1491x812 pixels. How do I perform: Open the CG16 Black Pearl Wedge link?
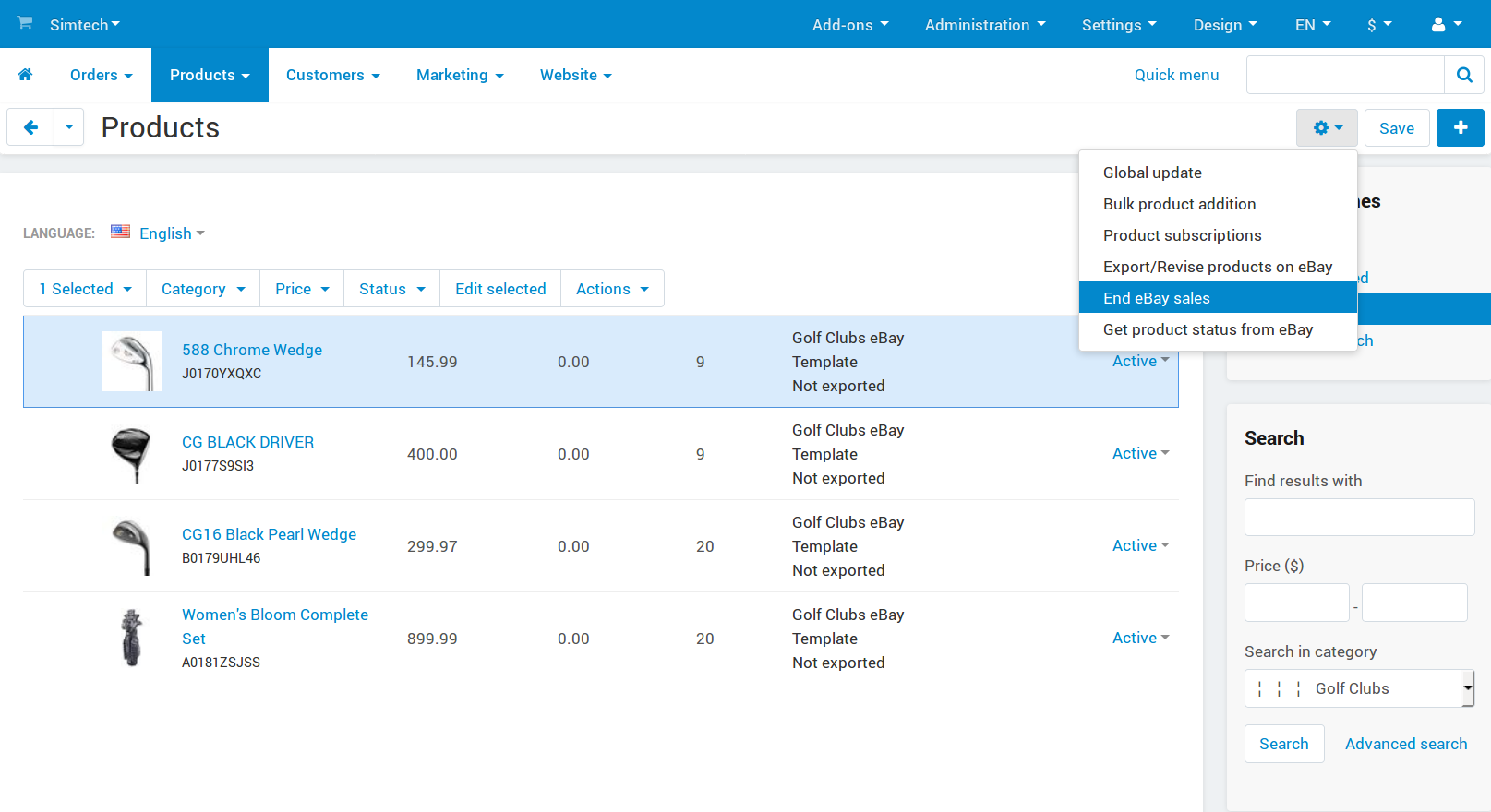click(x=269, y=534)
